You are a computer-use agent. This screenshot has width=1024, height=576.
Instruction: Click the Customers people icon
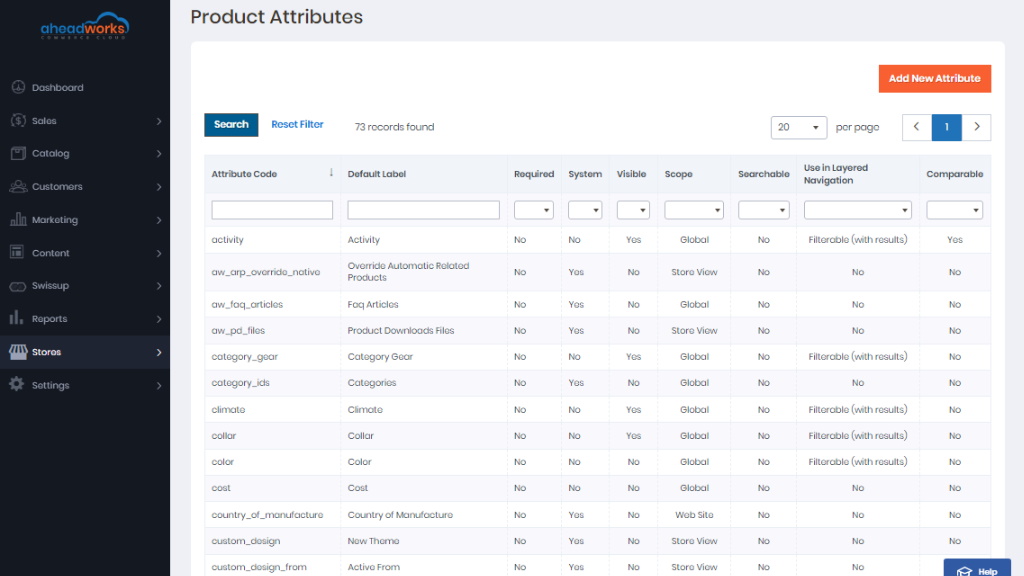point(18,186)
